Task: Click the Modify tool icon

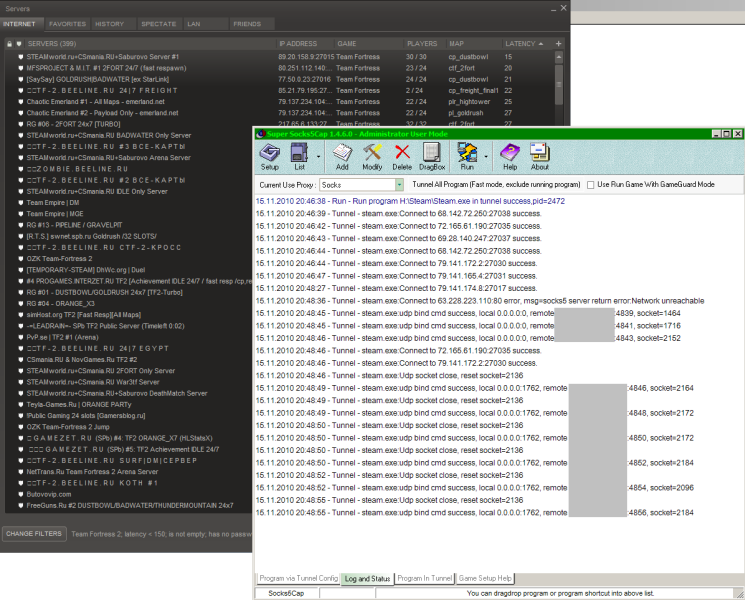Action: (372, 157)
